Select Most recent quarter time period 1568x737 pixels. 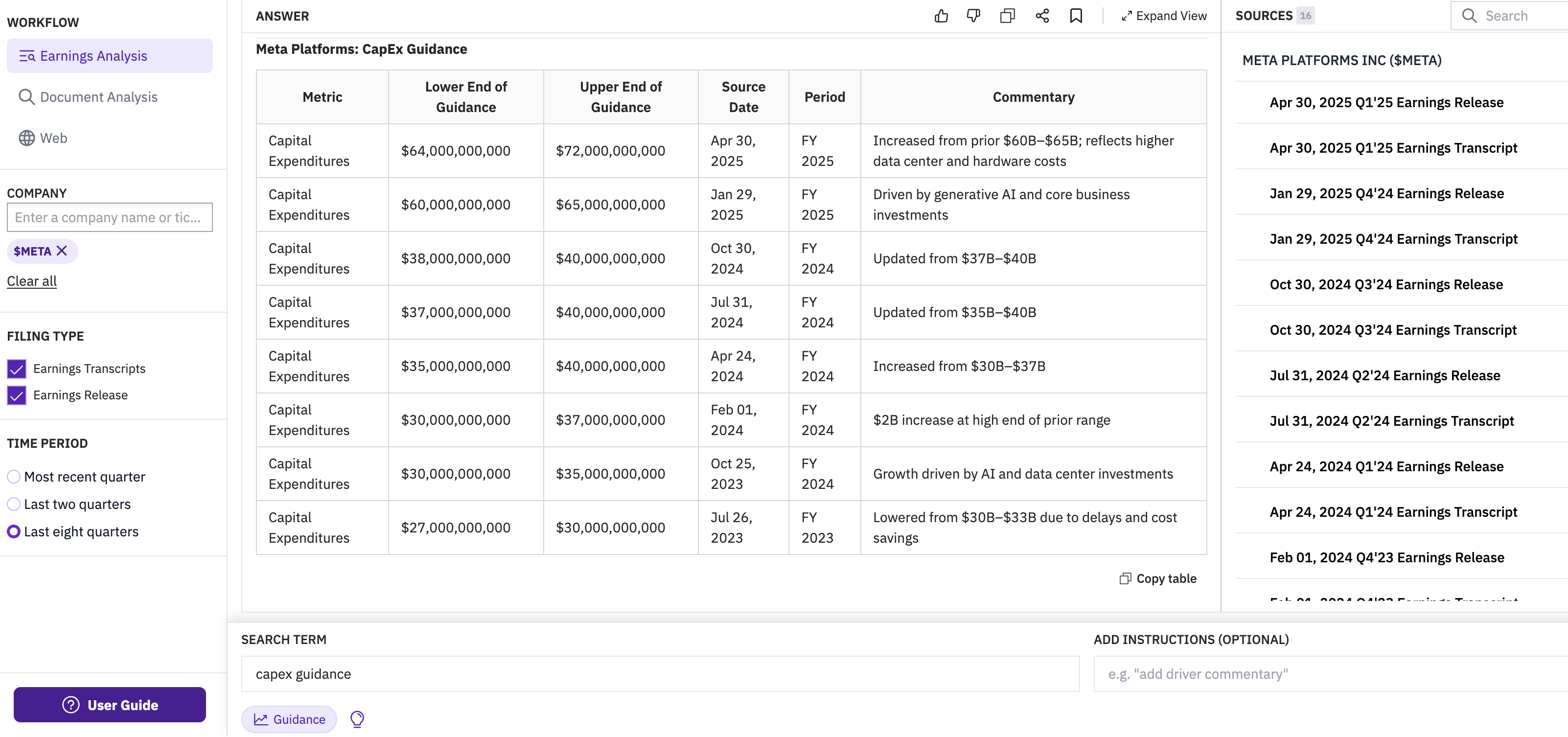coord(13,477)
